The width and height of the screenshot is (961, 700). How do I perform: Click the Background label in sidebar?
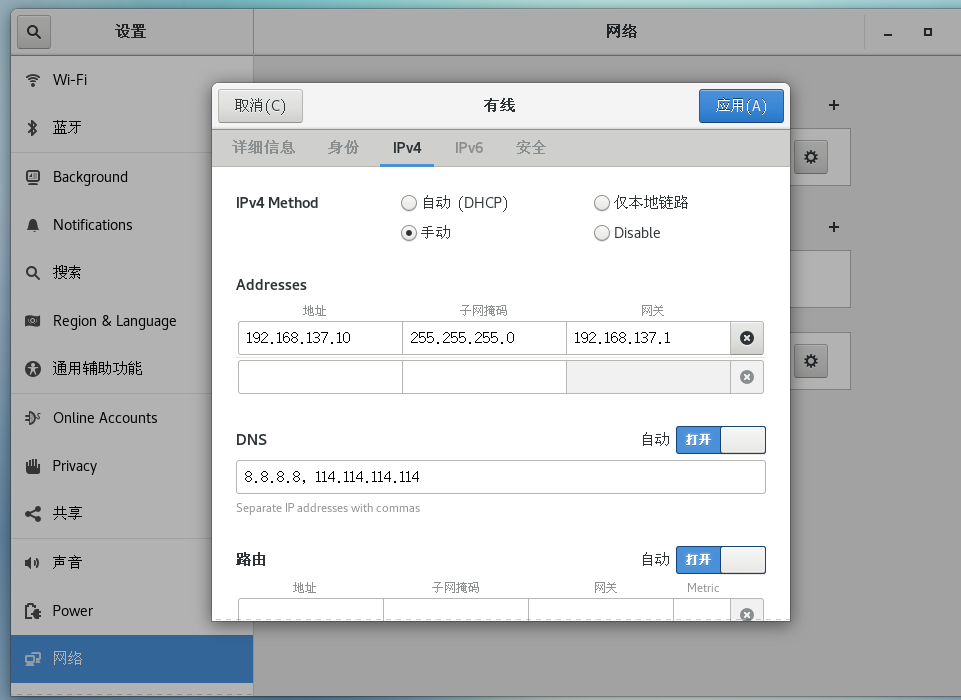point(91,177)
